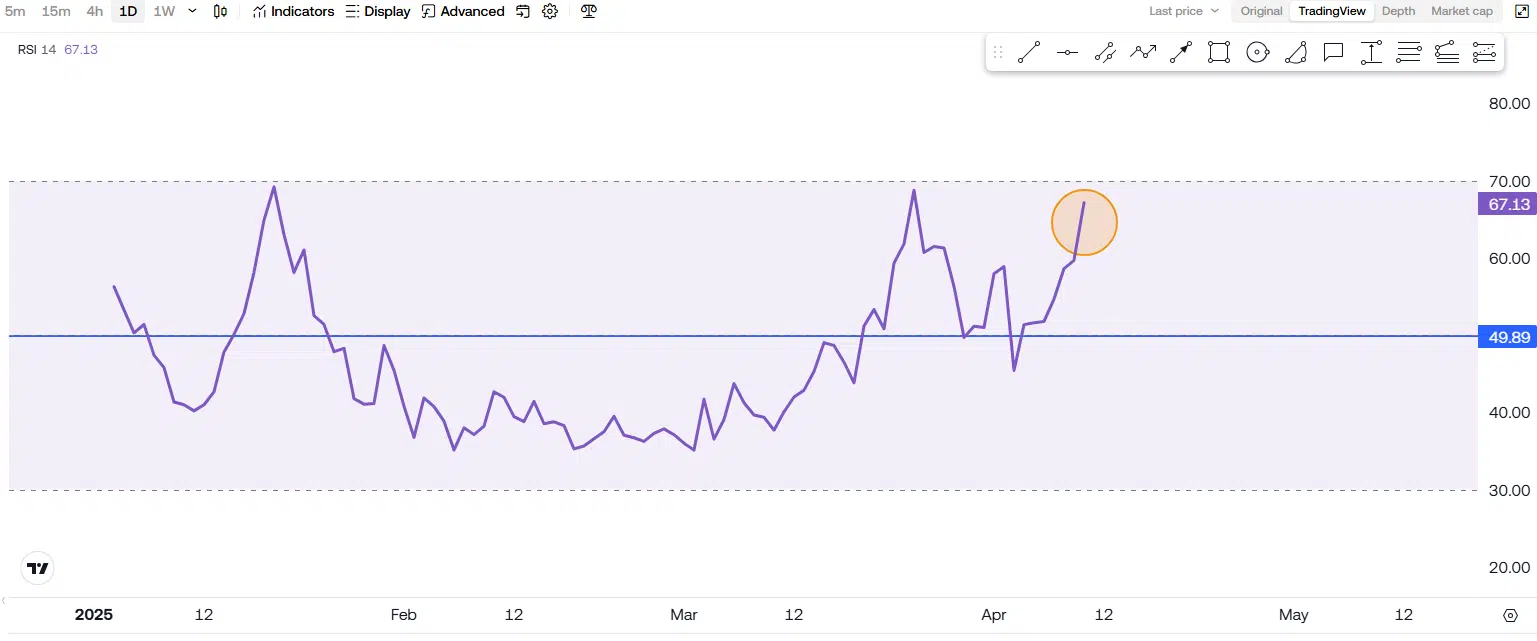Select the circle shape tool
Image resolution: width=1537 pixels, height=641 pixels.
click(x=1257, y=53)
